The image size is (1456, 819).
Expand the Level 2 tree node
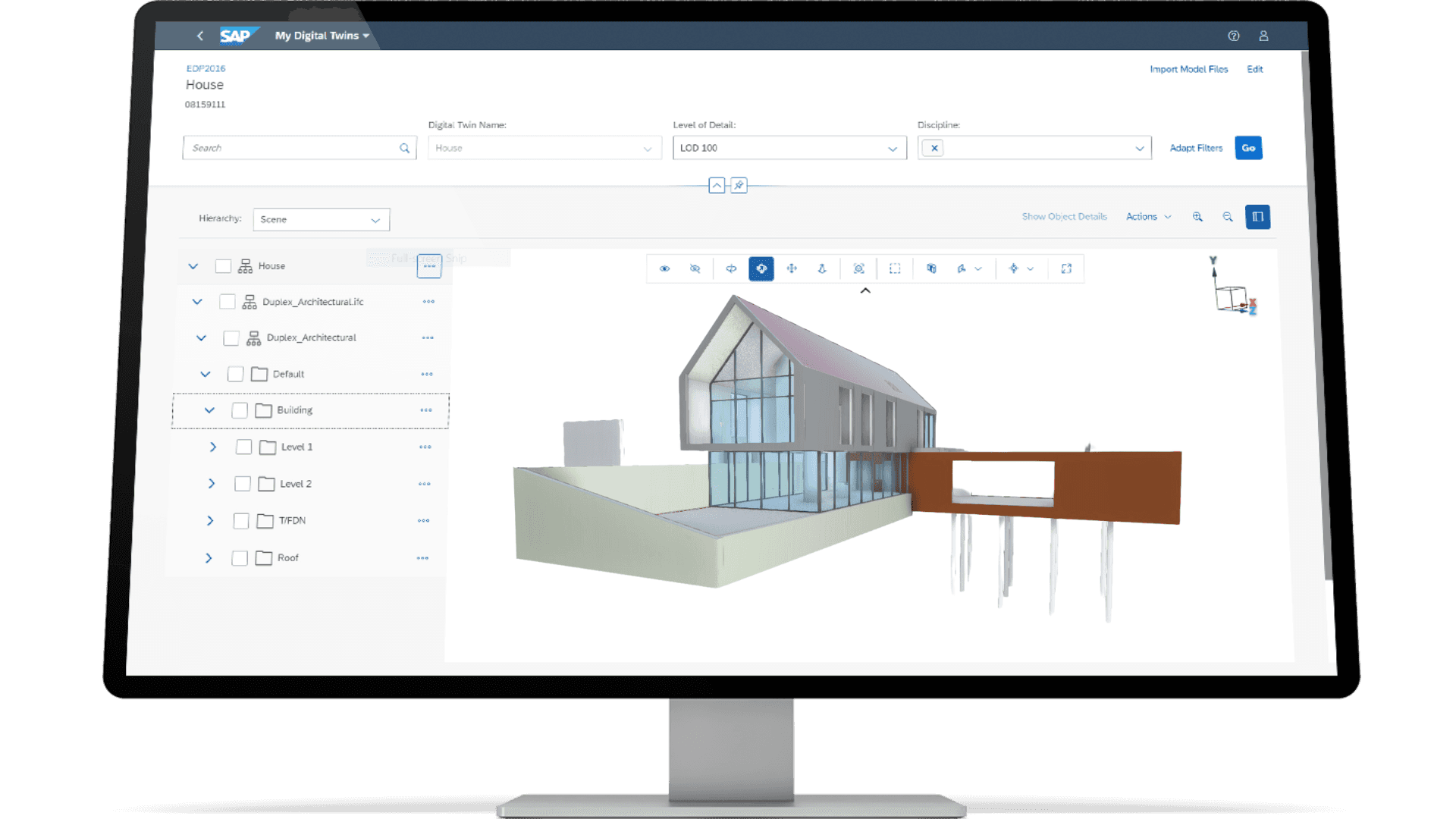click(x=212, y=484)
